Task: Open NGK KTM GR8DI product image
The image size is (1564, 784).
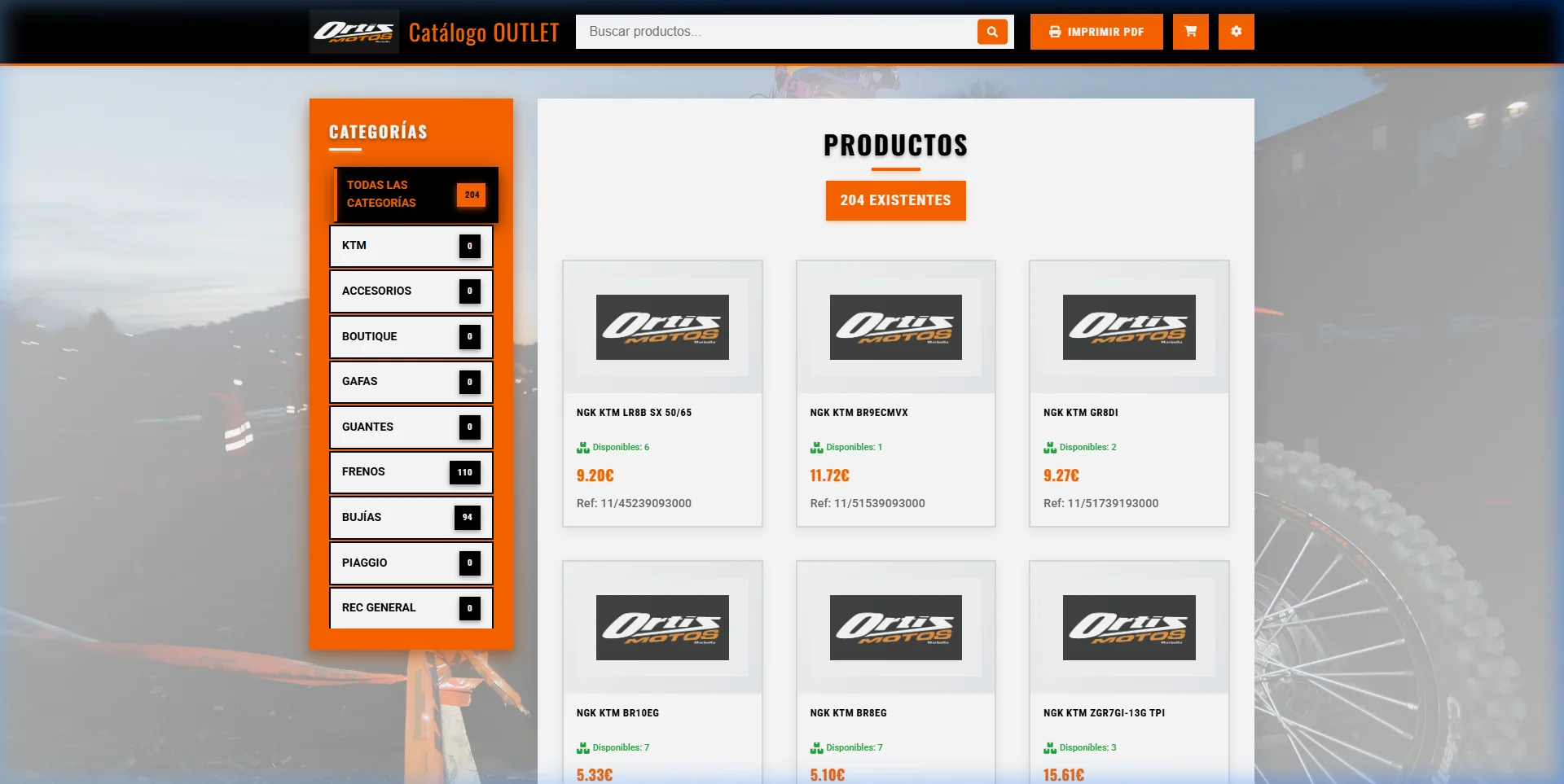Action: tap(1129, 327)
